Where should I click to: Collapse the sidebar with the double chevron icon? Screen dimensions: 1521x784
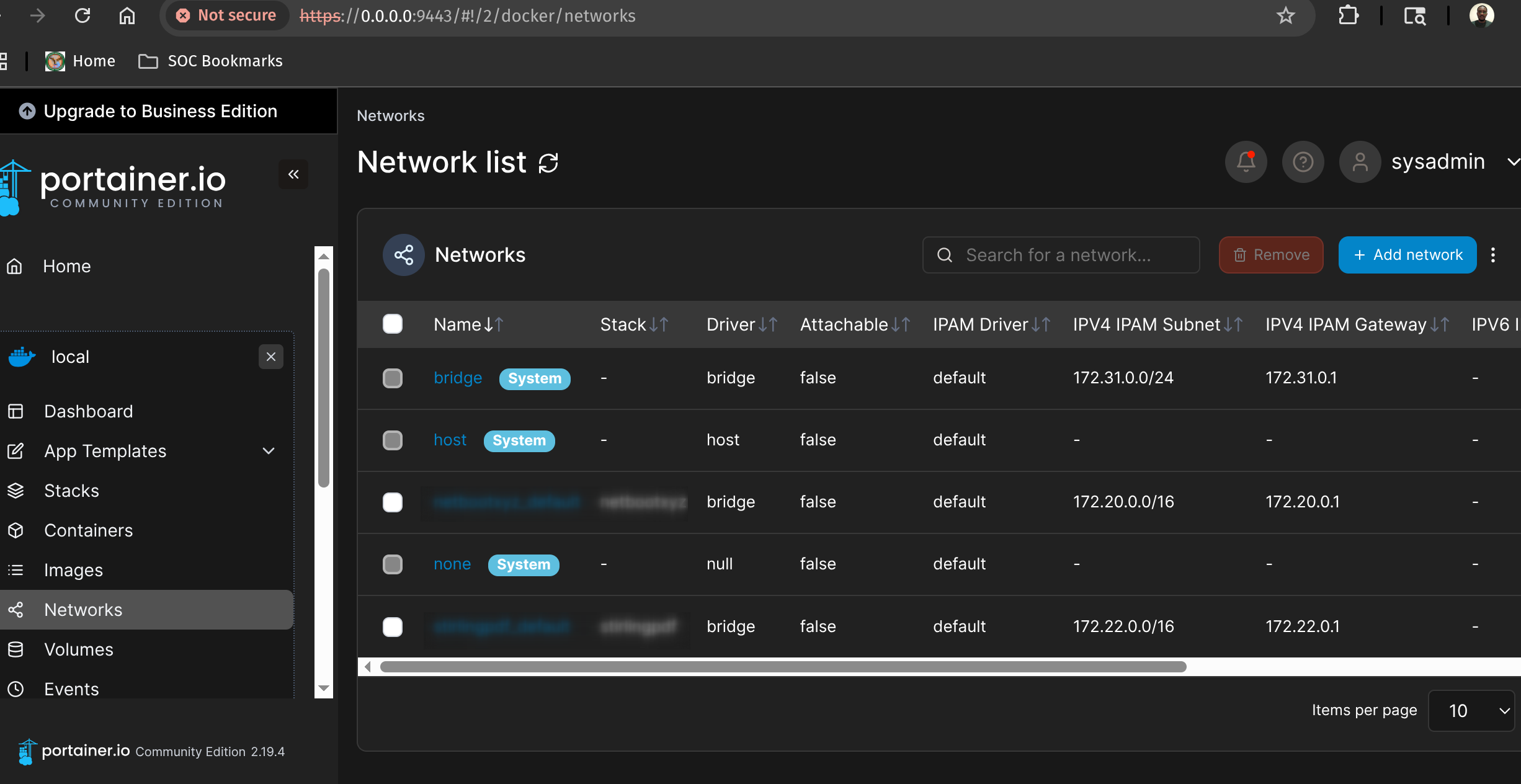click(293, 174)
